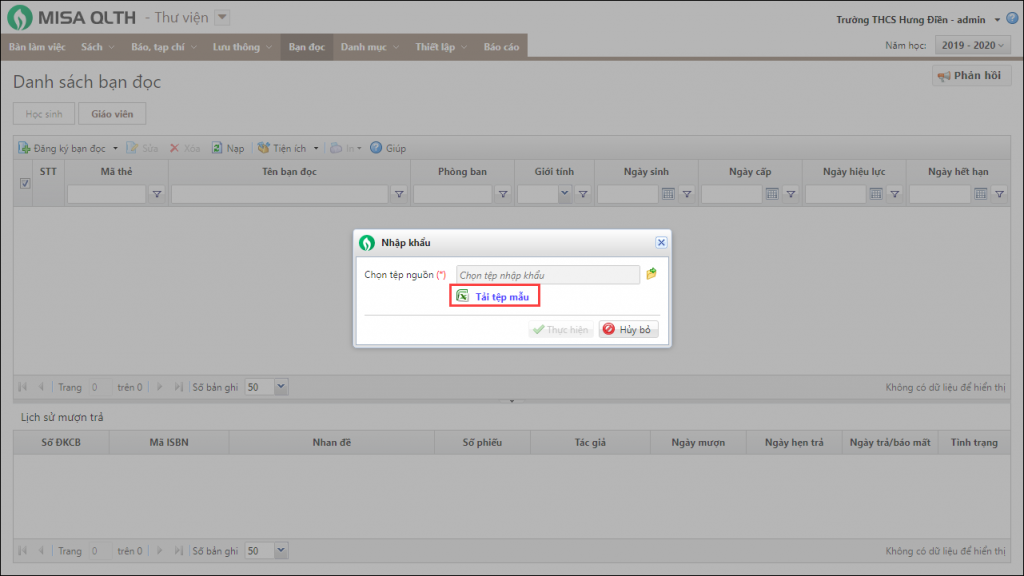The width and height of the screenshot is (1024, 576).
Task: Open calendar picker under Ngày sinh
Action: pos(668,194)
